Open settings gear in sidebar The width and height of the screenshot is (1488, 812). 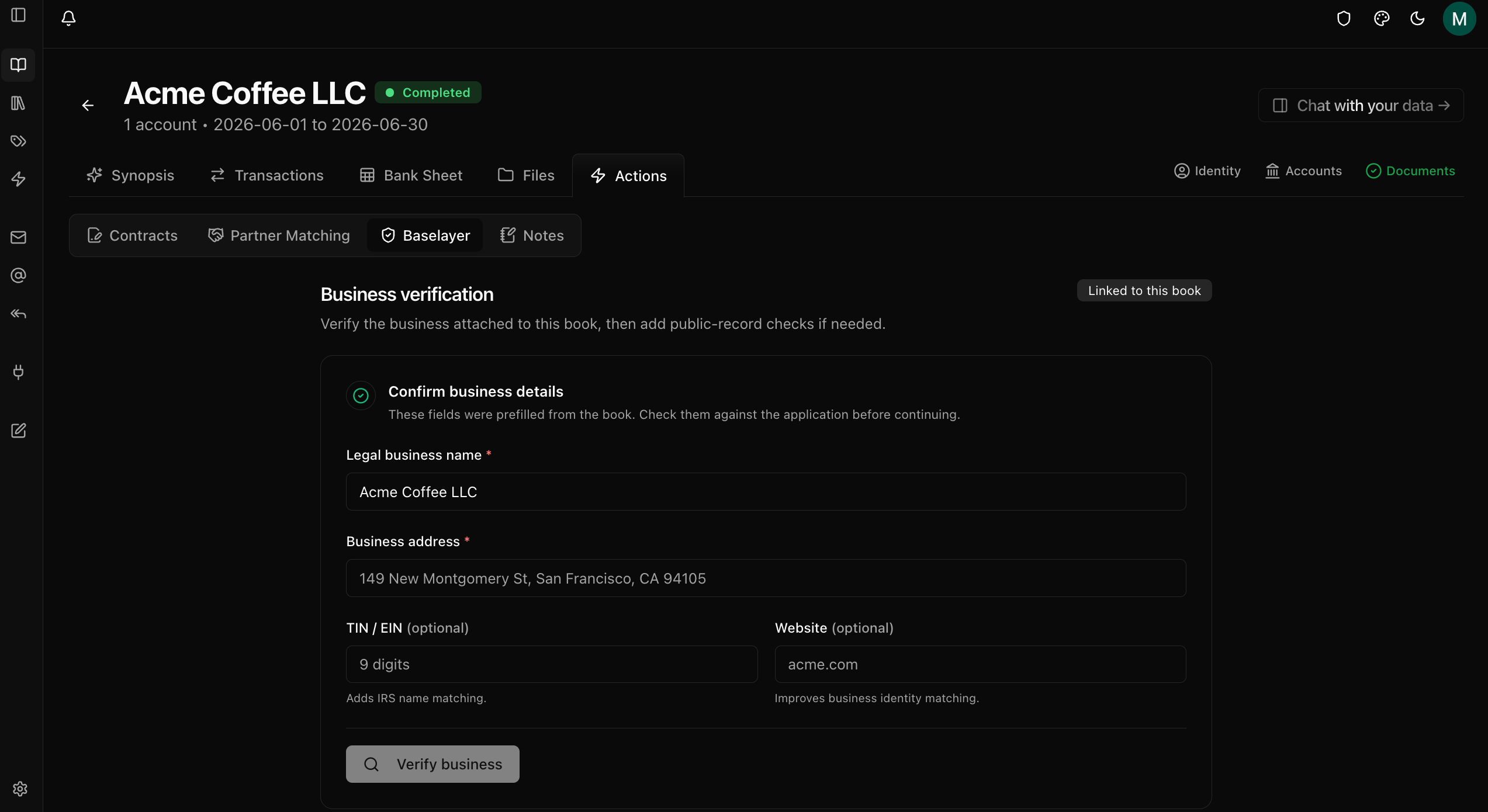(x=20, y=789)
